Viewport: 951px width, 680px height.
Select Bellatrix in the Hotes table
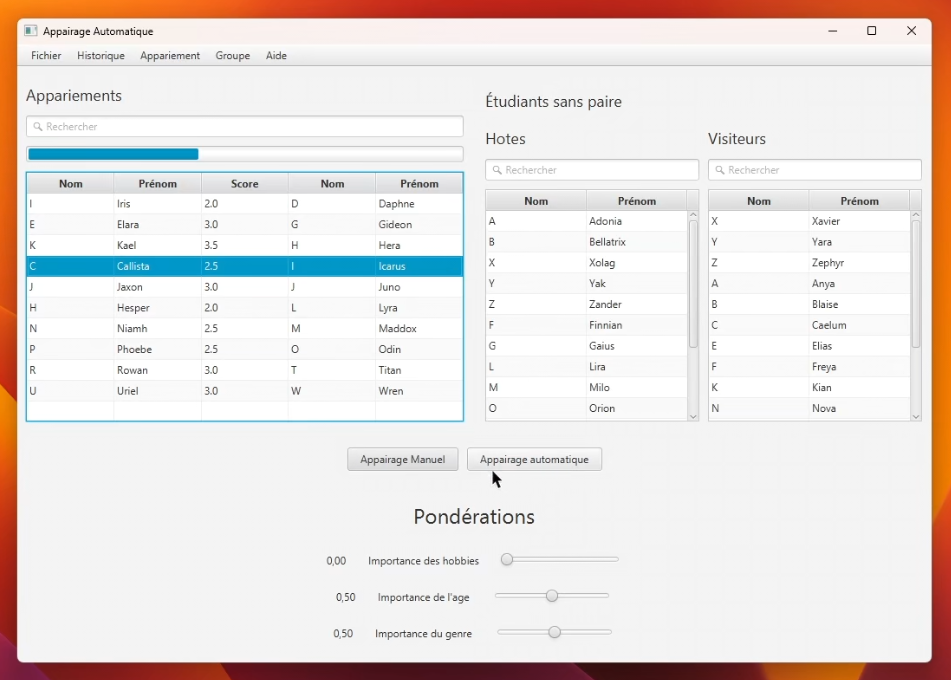click(605, 242)
